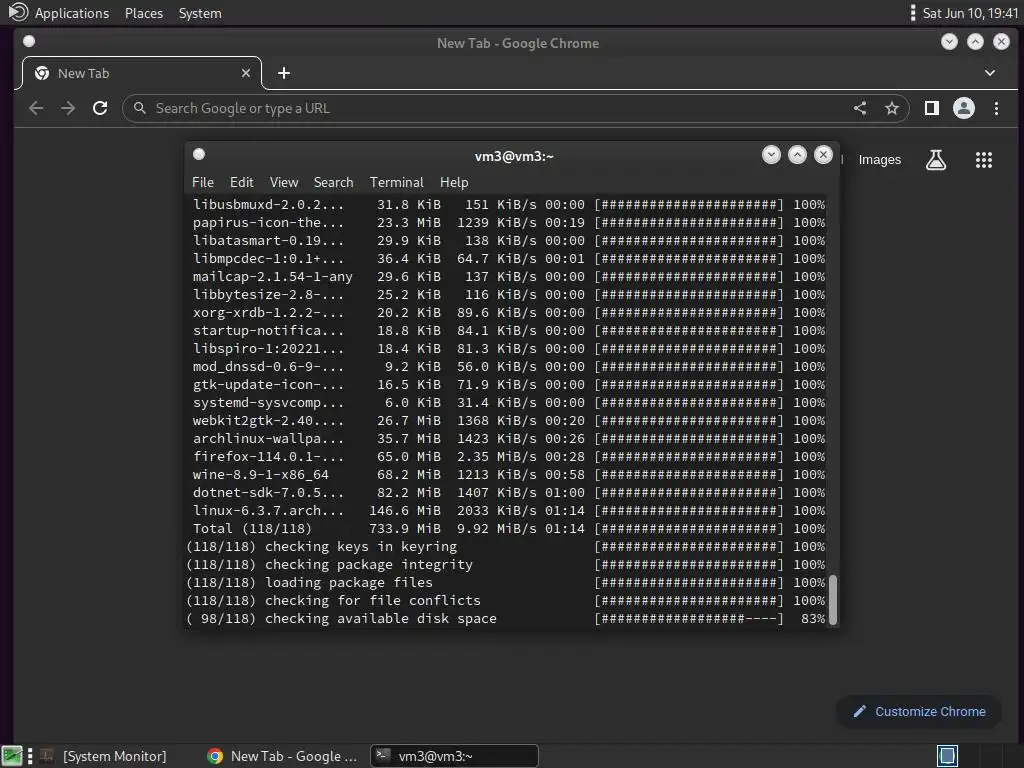Image resolution: width=1024 pixels, height=768 pixels.
Task: Expand Chrome tab search chevron
Action: coord(990,73)
